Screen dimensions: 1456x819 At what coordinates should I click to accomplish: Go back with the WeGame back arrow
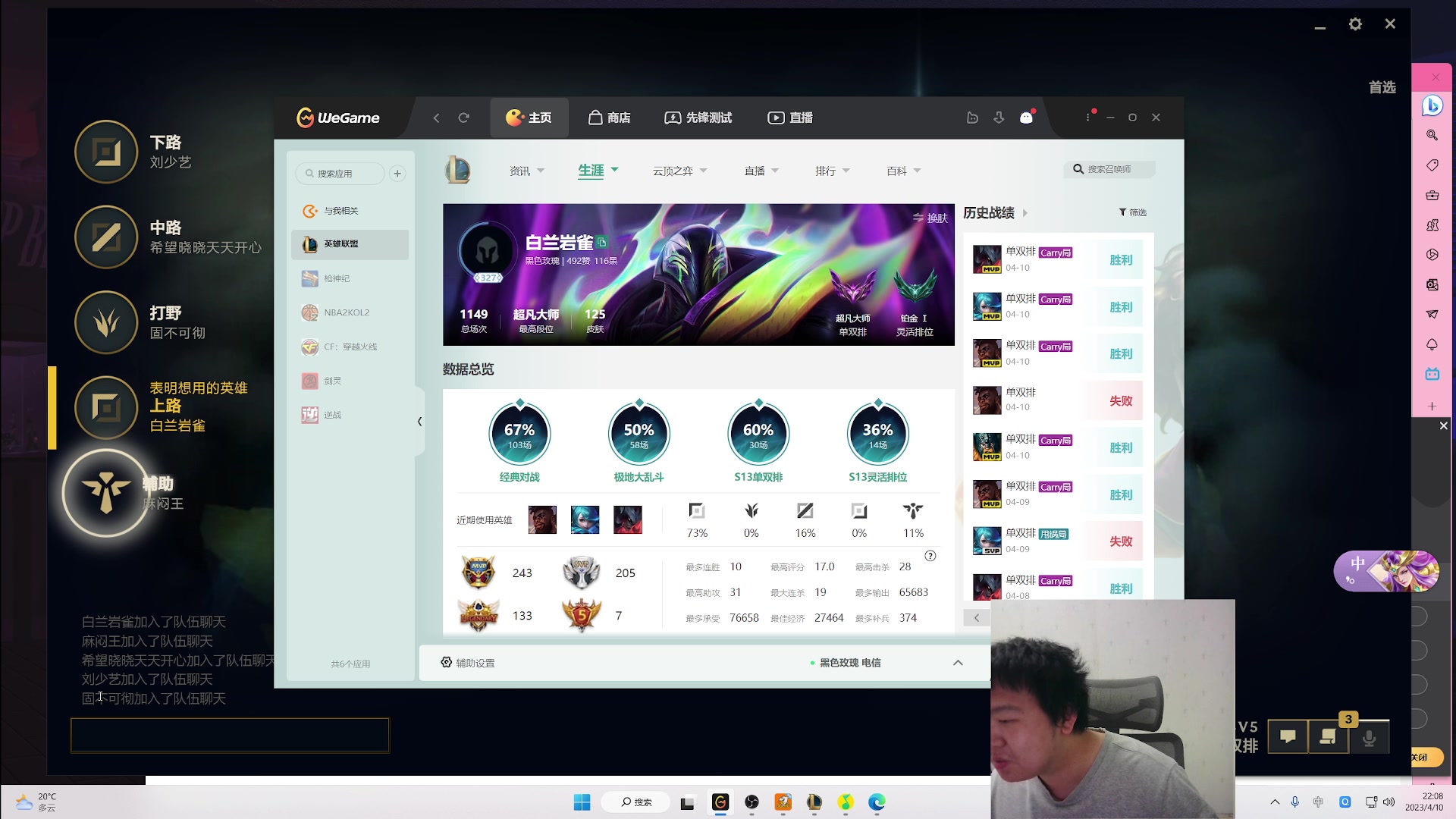(436, 118)
